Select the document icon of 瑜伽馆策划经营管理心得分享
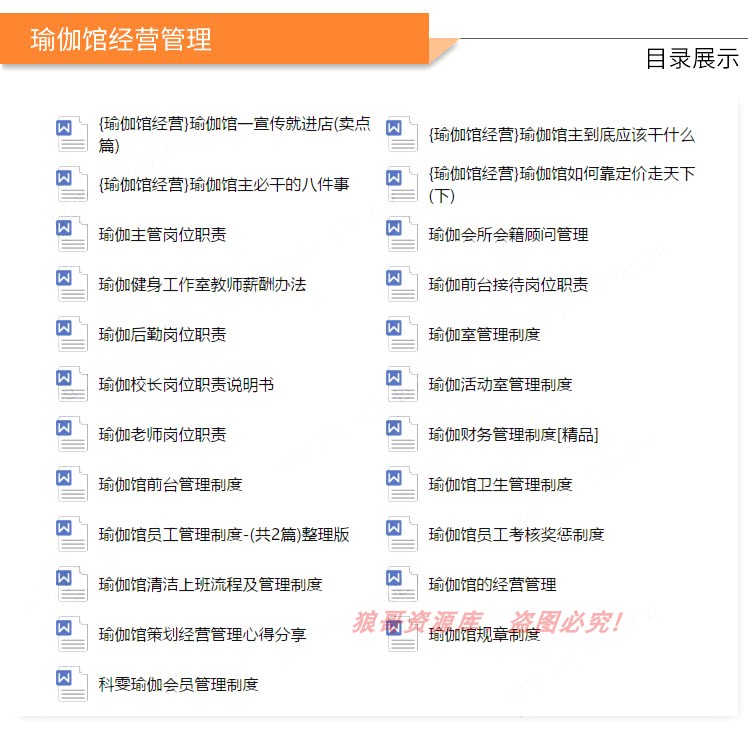Image resolution: width=748 pixels, height=729 pixels. [72, 635]
